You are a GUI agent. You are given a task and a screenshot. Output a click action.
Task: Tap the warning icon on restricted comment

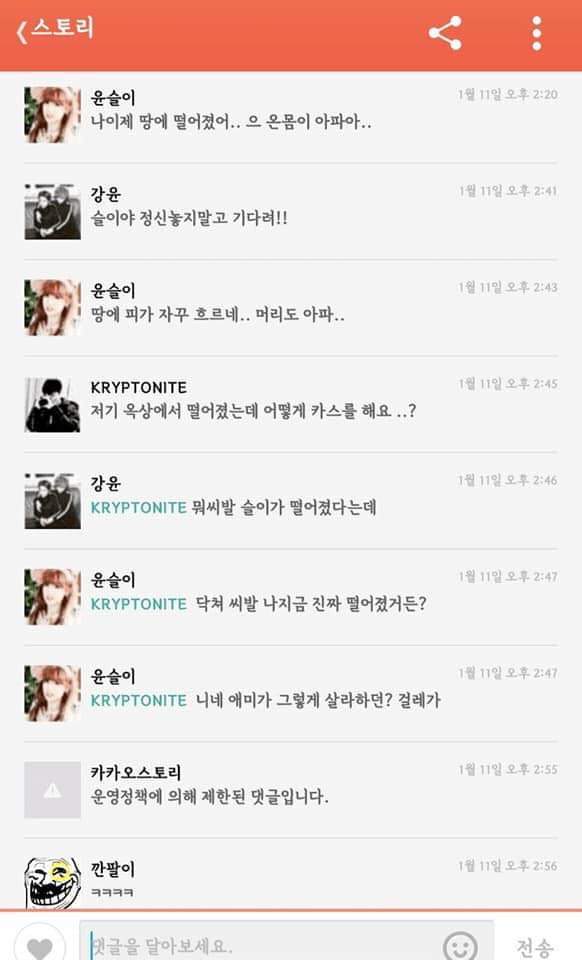coord(53,790)
